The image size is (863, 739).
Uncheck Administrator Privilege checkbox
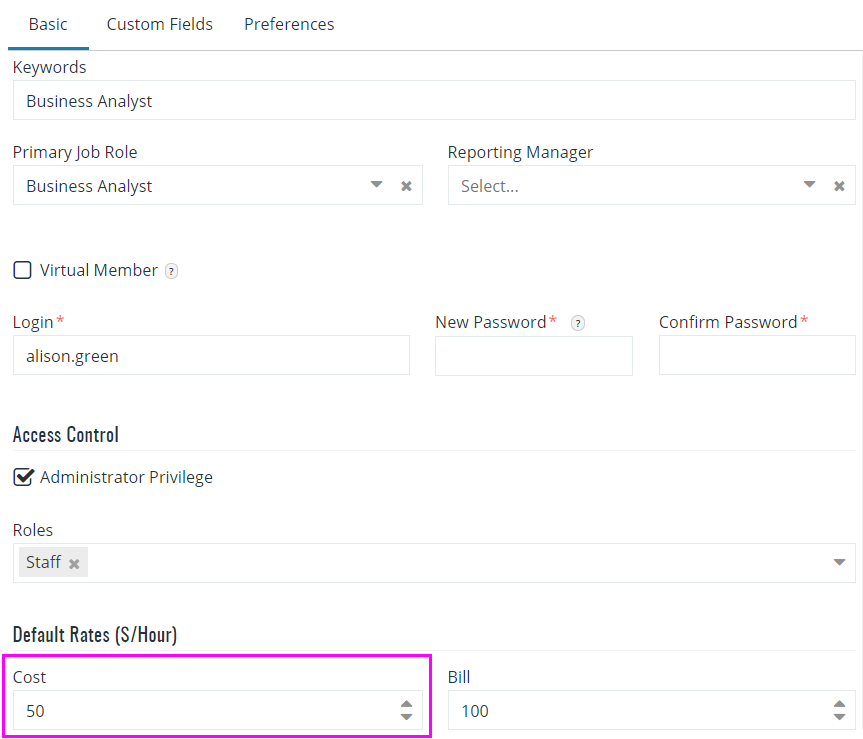click(x=23, y=477)
